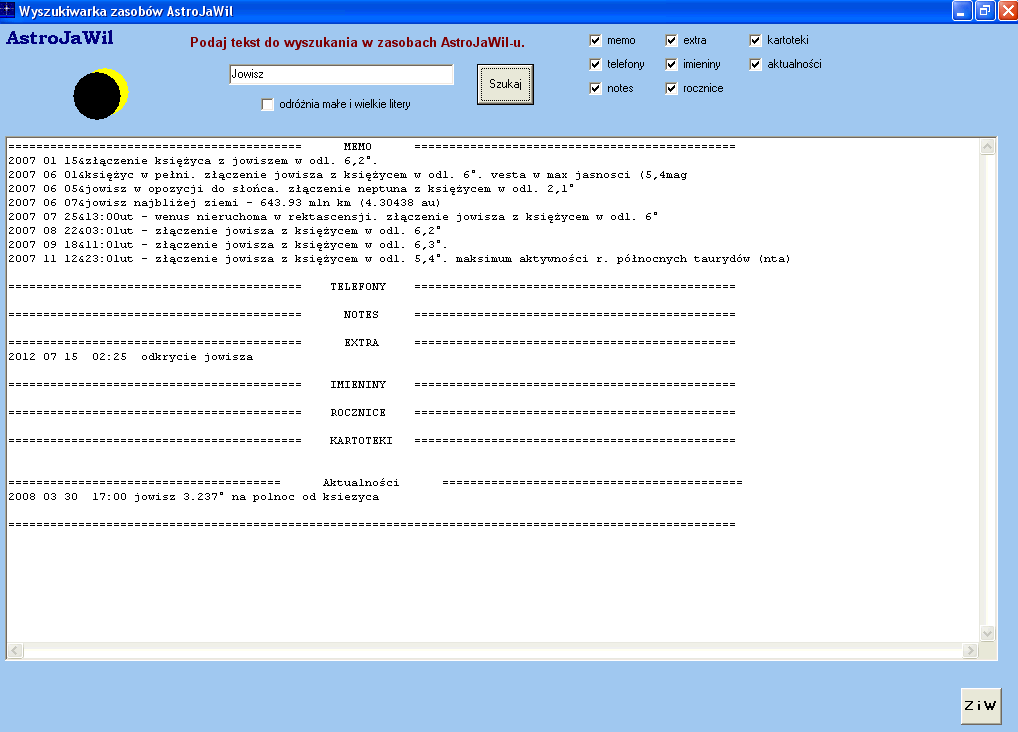
Task: Close the Wyszukiwarka window
Action: [1008, 11]
